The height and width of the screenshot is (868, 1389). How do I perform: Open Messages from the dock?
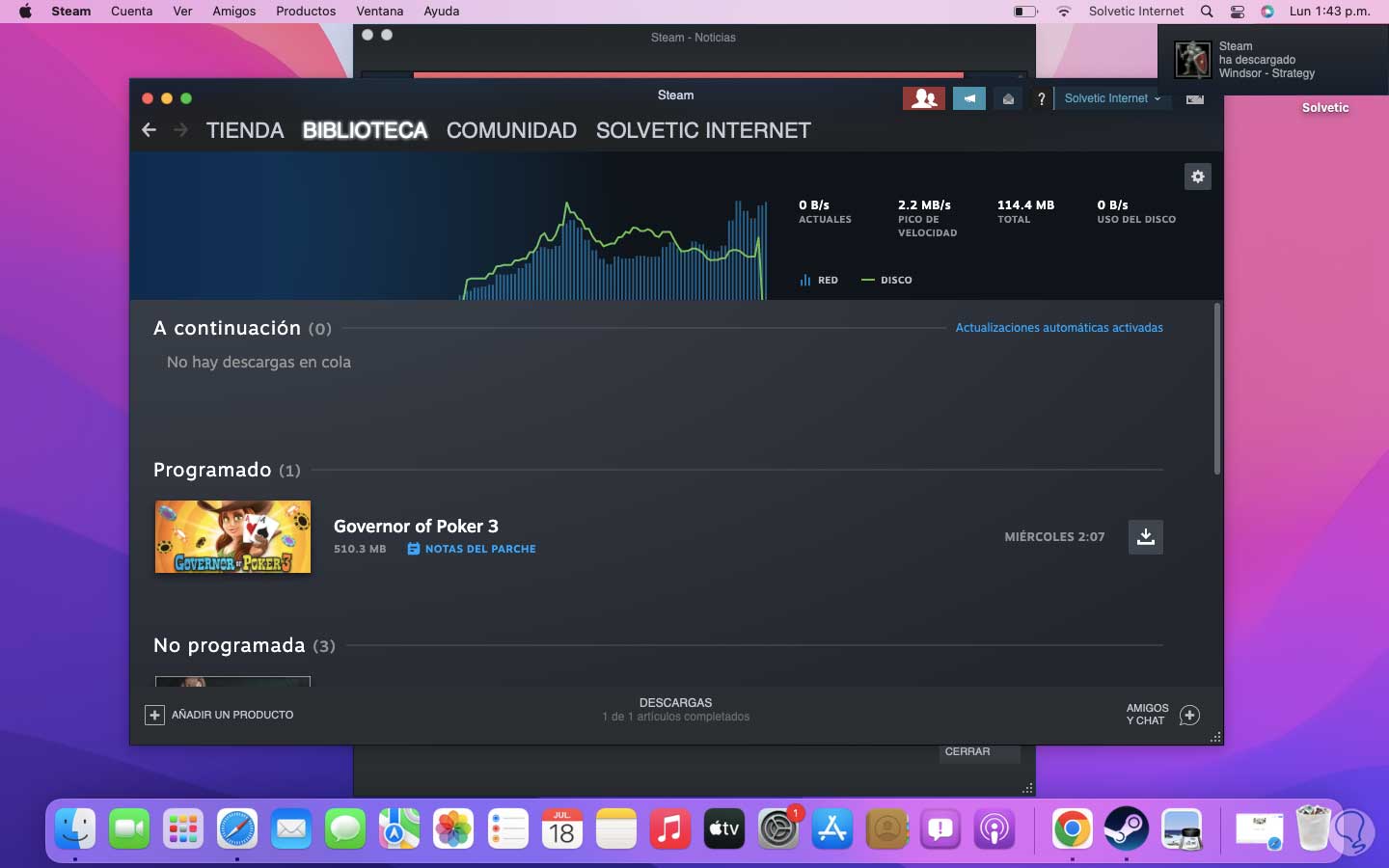coord(345,827)
